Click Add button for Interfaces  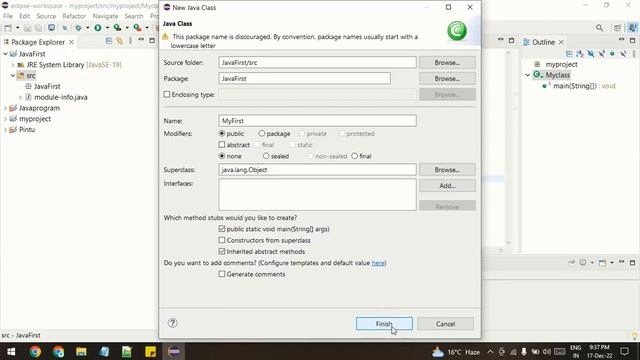(447, 185)
